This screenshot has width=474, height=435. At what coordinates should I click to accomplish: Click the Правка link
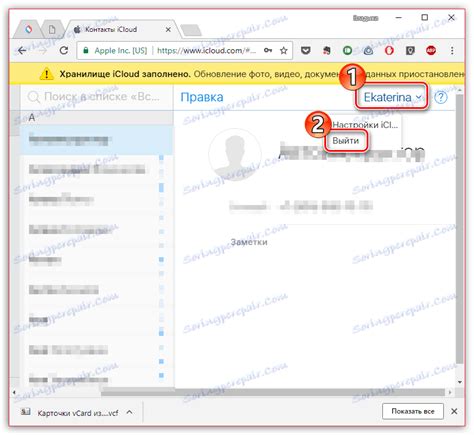coord(202,97)
